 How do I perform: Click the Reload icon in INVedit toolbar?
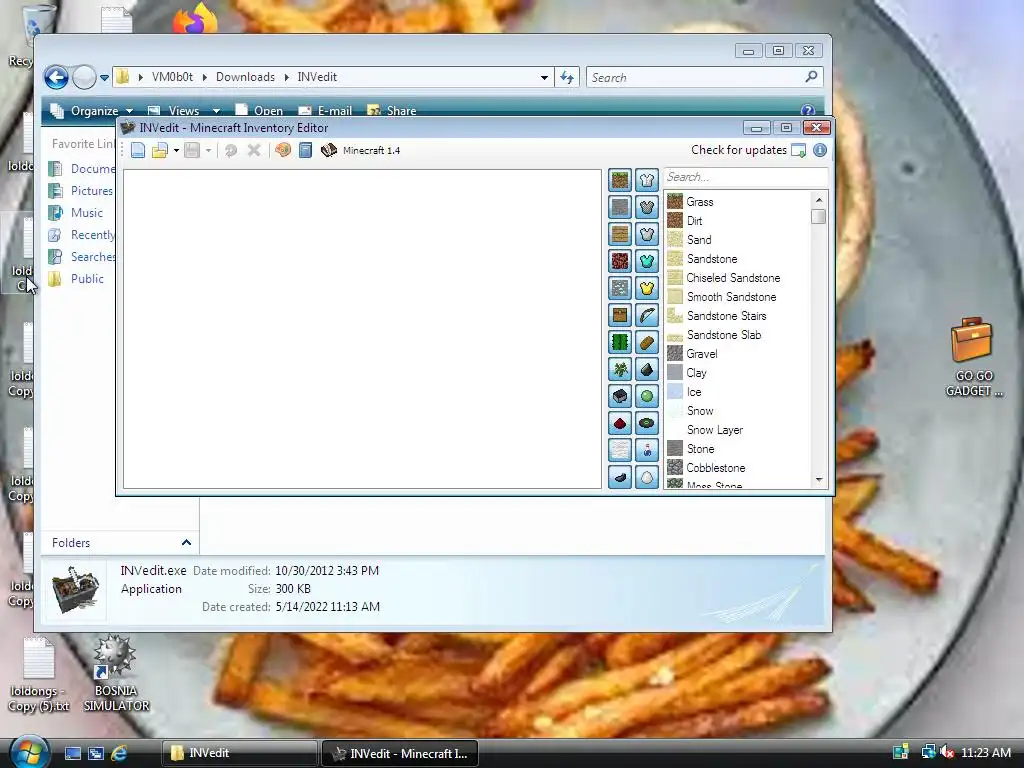(x=231, y=151)
